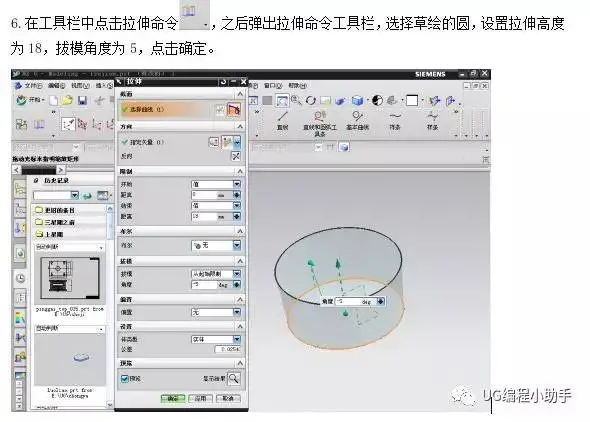Click the Apply (应用) button

pyautogui.click(x=201, y=398)
